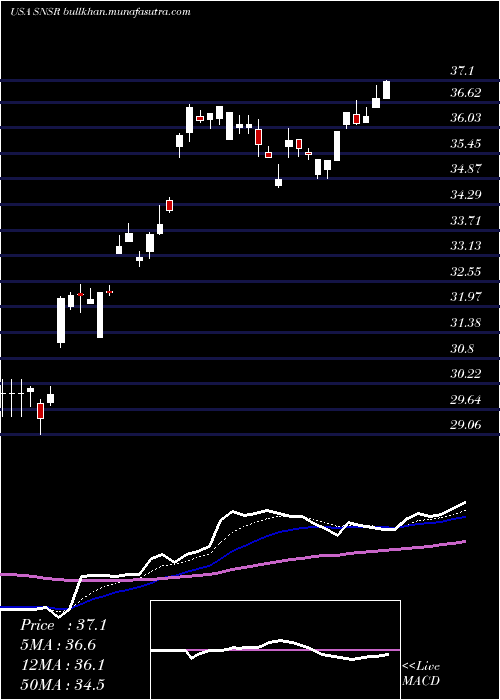Click the 50MA : 34.5 legend entry
Viewport: 500px width, 700px height.
pos(63,684)
